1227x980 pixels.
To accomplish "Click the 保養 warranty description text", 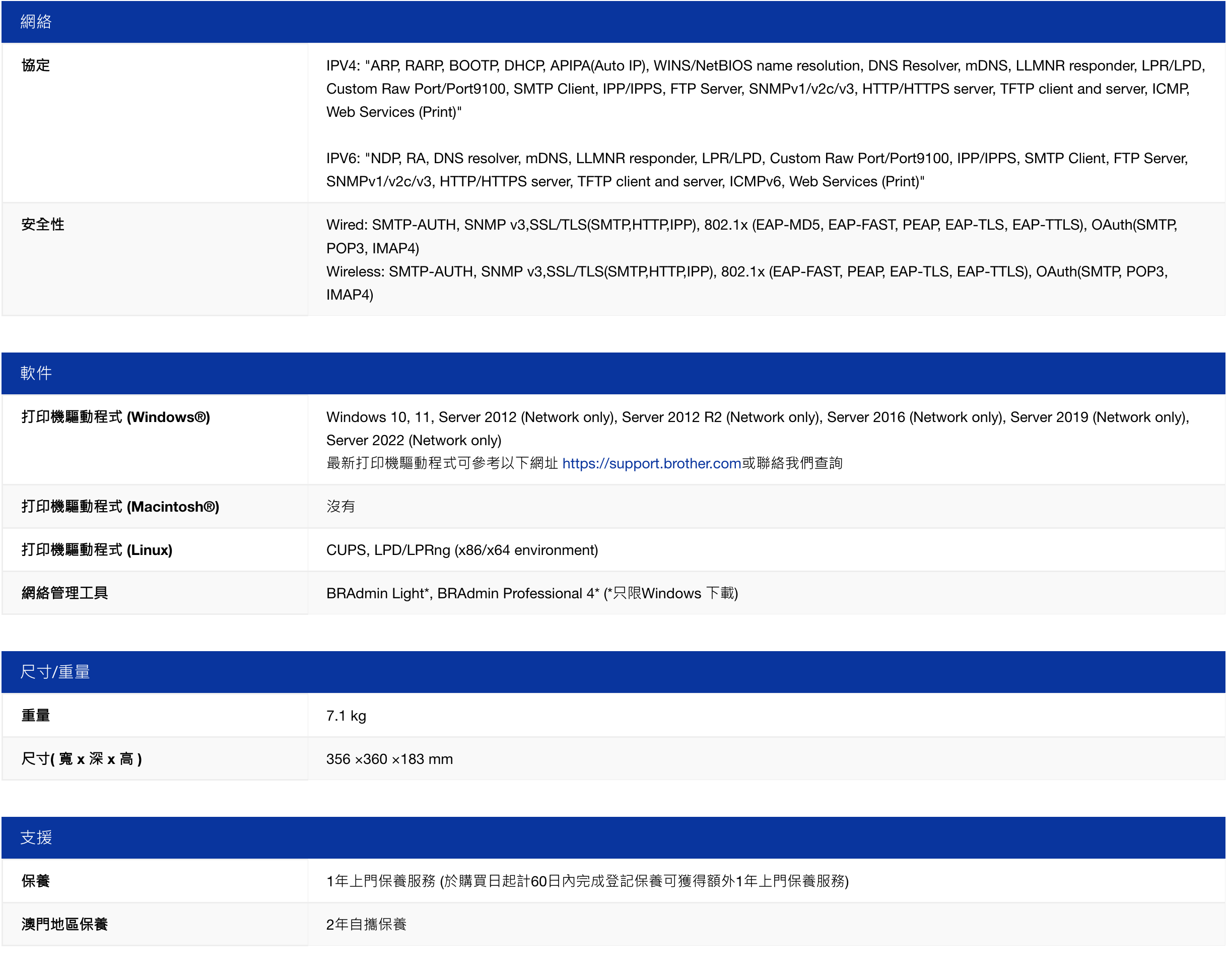I will [x=587, y=881].
